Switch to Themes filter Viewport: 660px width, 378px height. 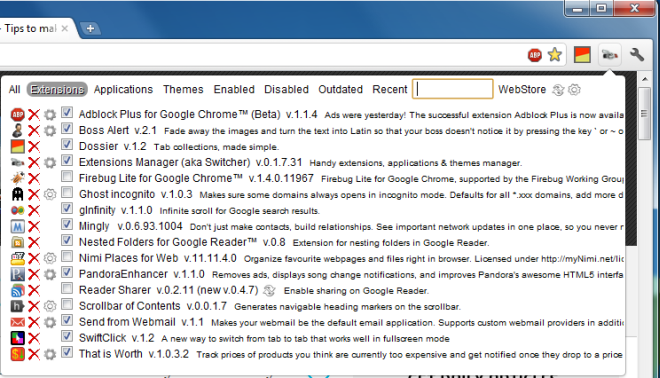pyautogui.click(x=183, y=90)
